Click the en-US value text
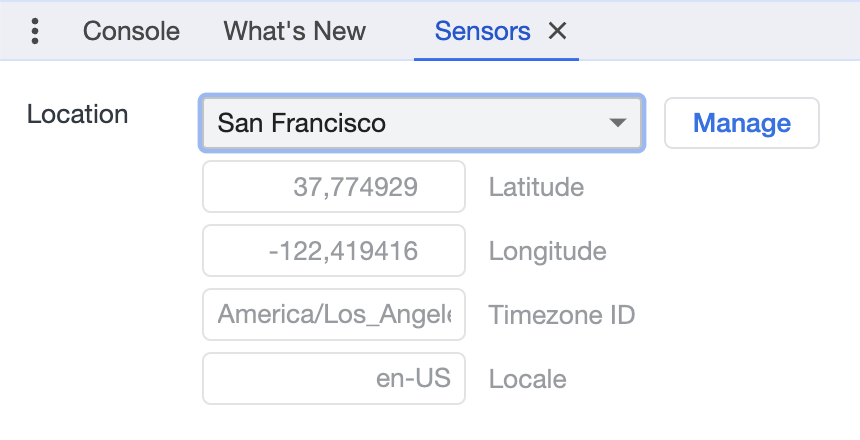Screen dimensions: 860x440 click(x=413, y=379)
